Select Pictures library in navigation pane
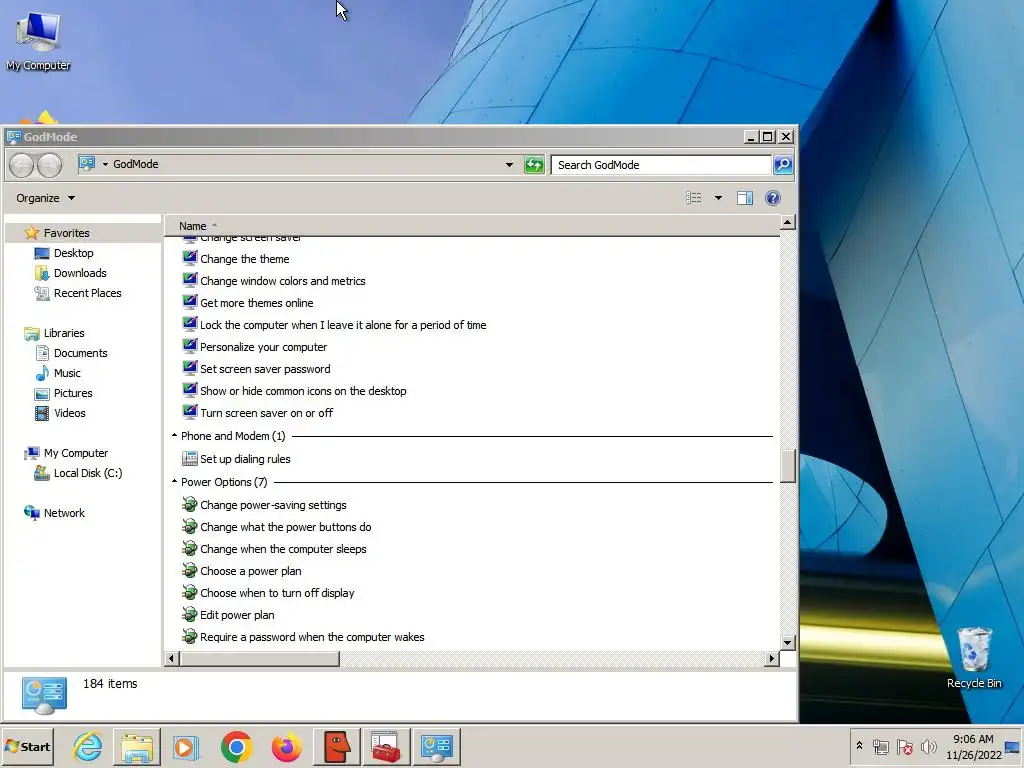Screen dimensions: 1024x768 click(72, 393)
